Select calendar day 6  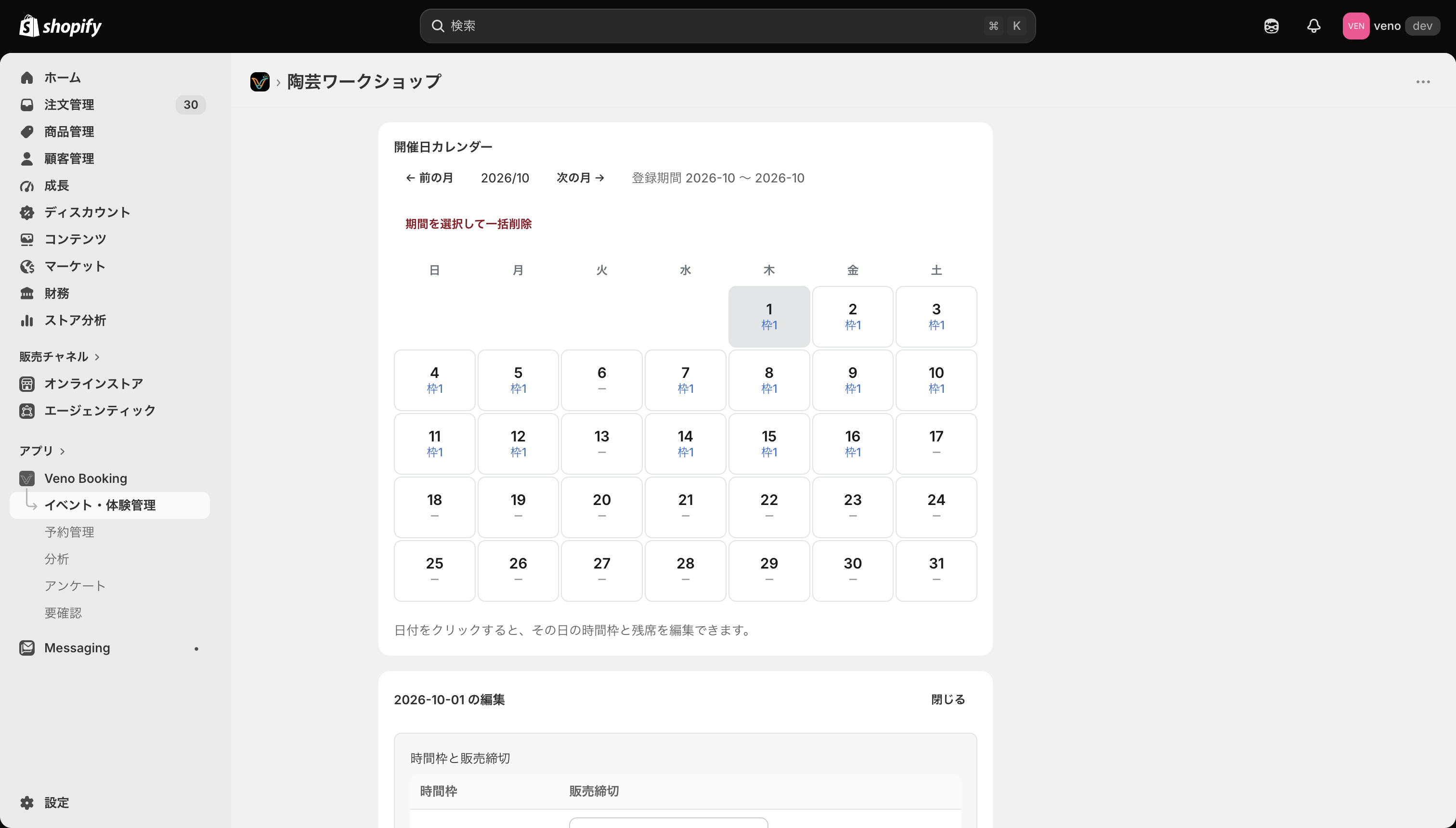click(x=602, y=380)
